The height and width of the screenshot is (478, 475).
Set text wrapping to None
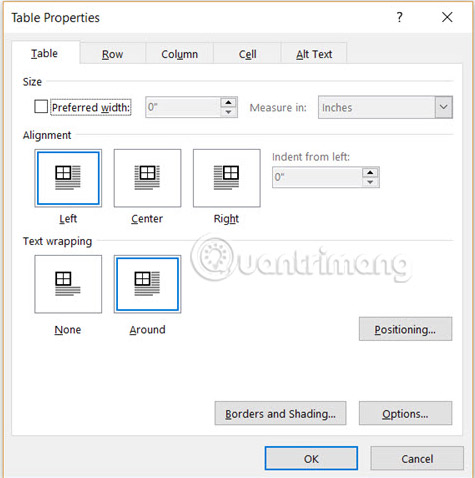68,284
